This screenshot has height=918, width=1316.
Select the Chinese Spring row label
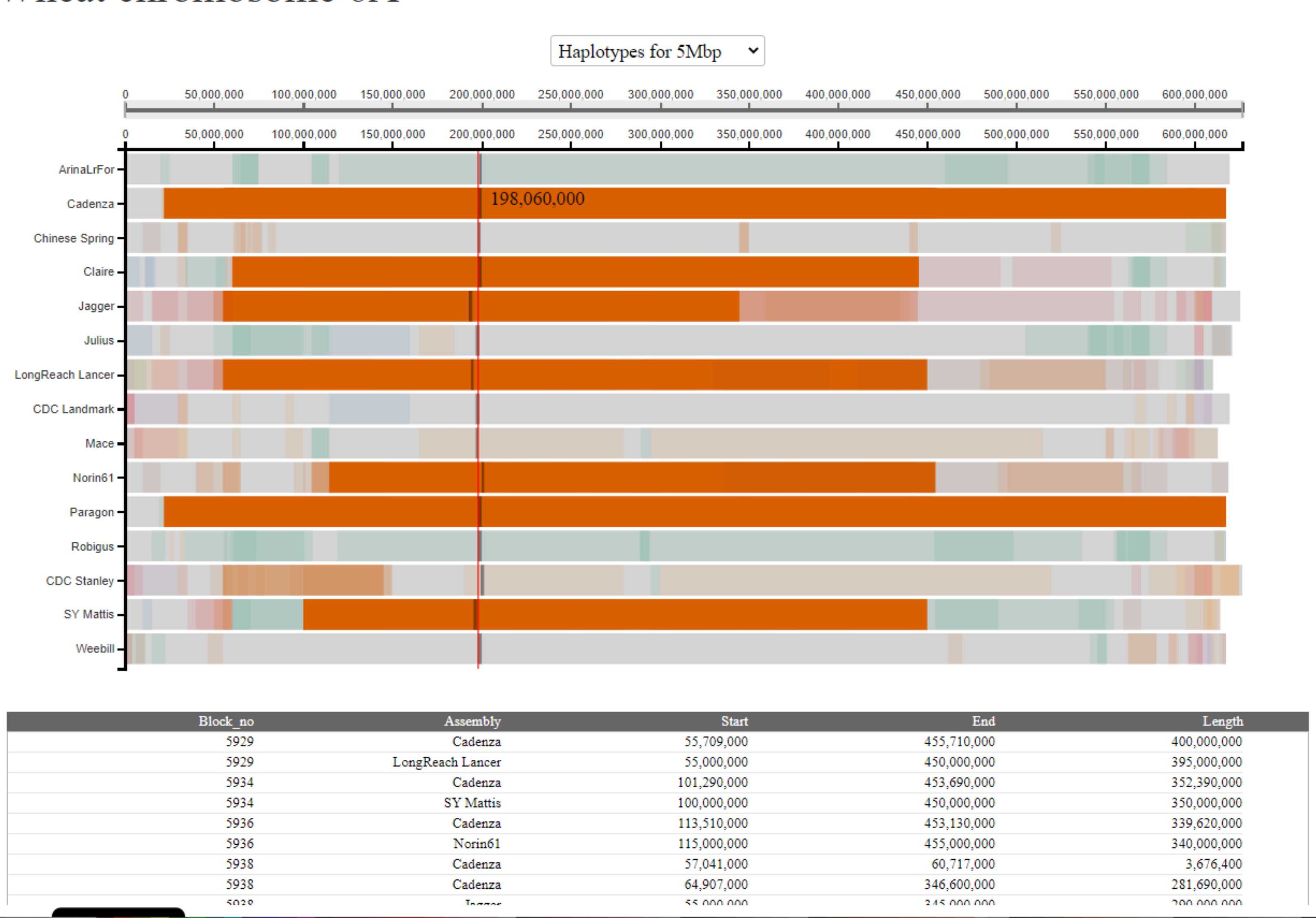pyautogui.click(x=74, y=238)
